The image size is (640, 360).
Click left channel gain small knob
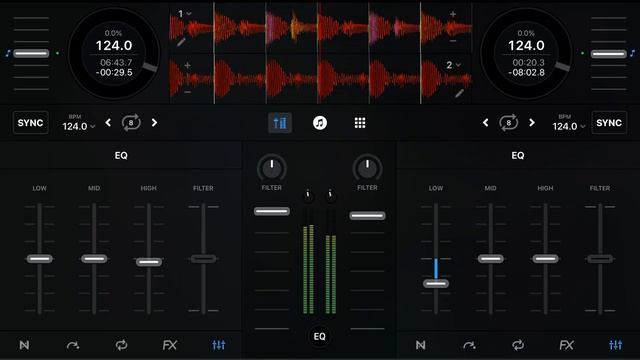(309, 196)
